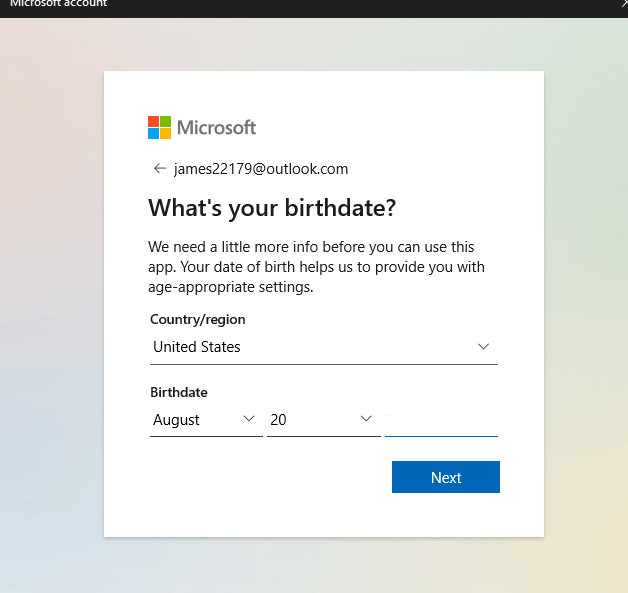Focus the empty birth year input field
This screenshot has width=628, height=593.
pyautogui.click(x=441, y=420)
